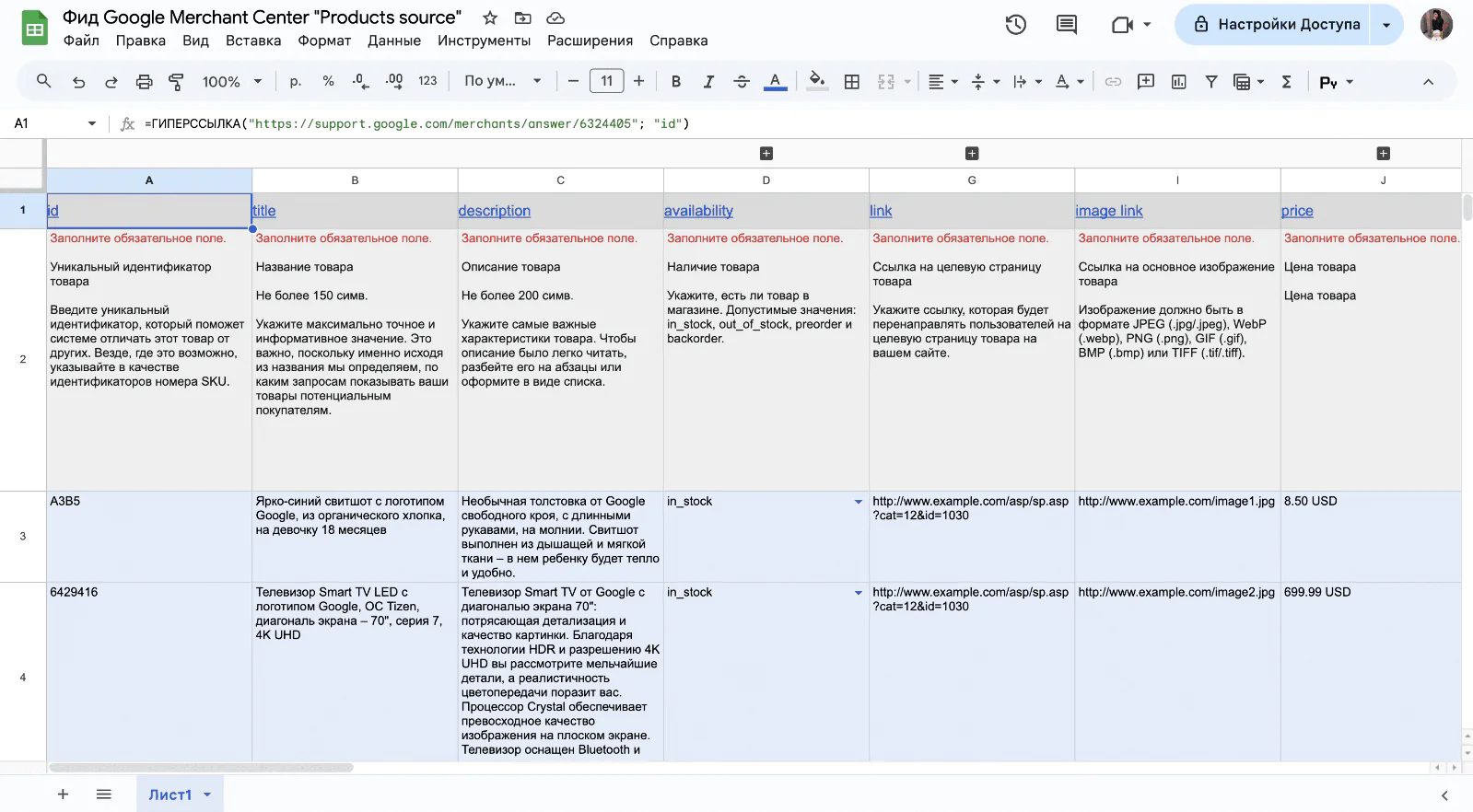Insert a chart

tap(1178, 82)
